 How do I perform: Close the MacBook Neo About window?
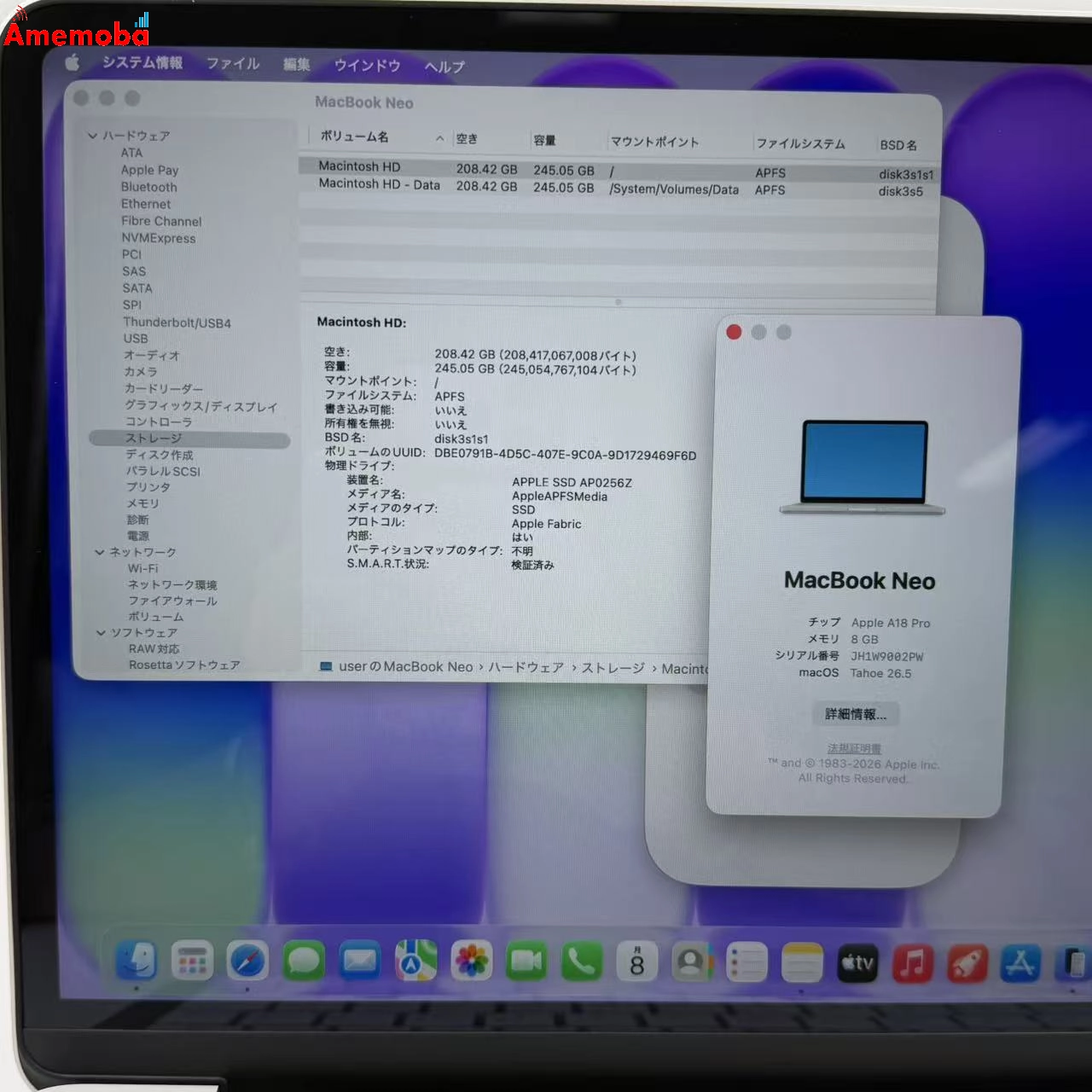pos(734,332)
